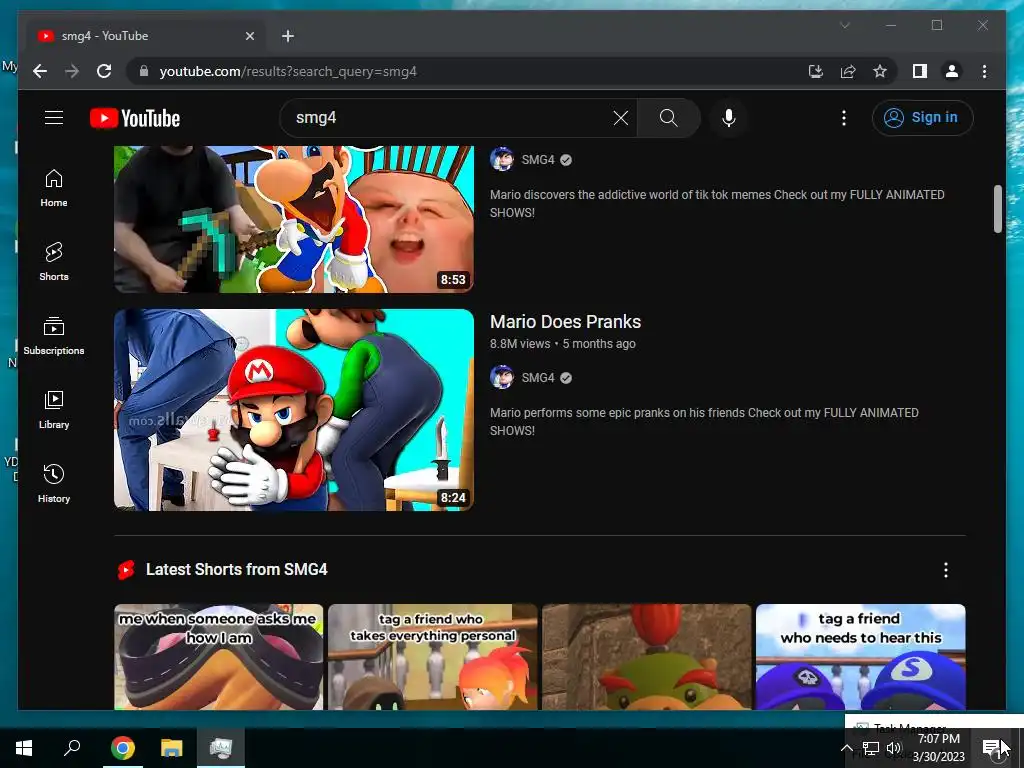This screenshot has width=1024, height=768.
Task: Open Latest Shorts options three-dot menu
Action: coord(946,570)
